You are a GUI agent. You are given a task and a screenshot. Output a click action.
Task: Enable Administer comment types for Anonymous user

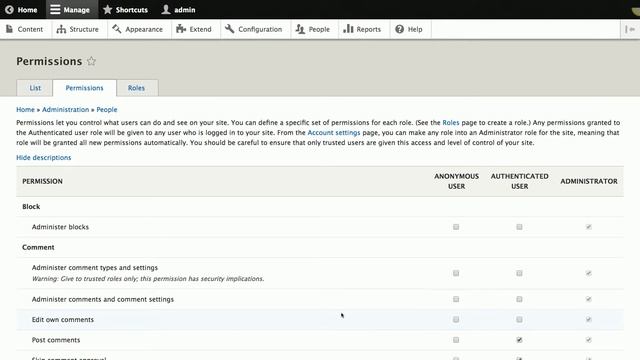click(456, 273)
